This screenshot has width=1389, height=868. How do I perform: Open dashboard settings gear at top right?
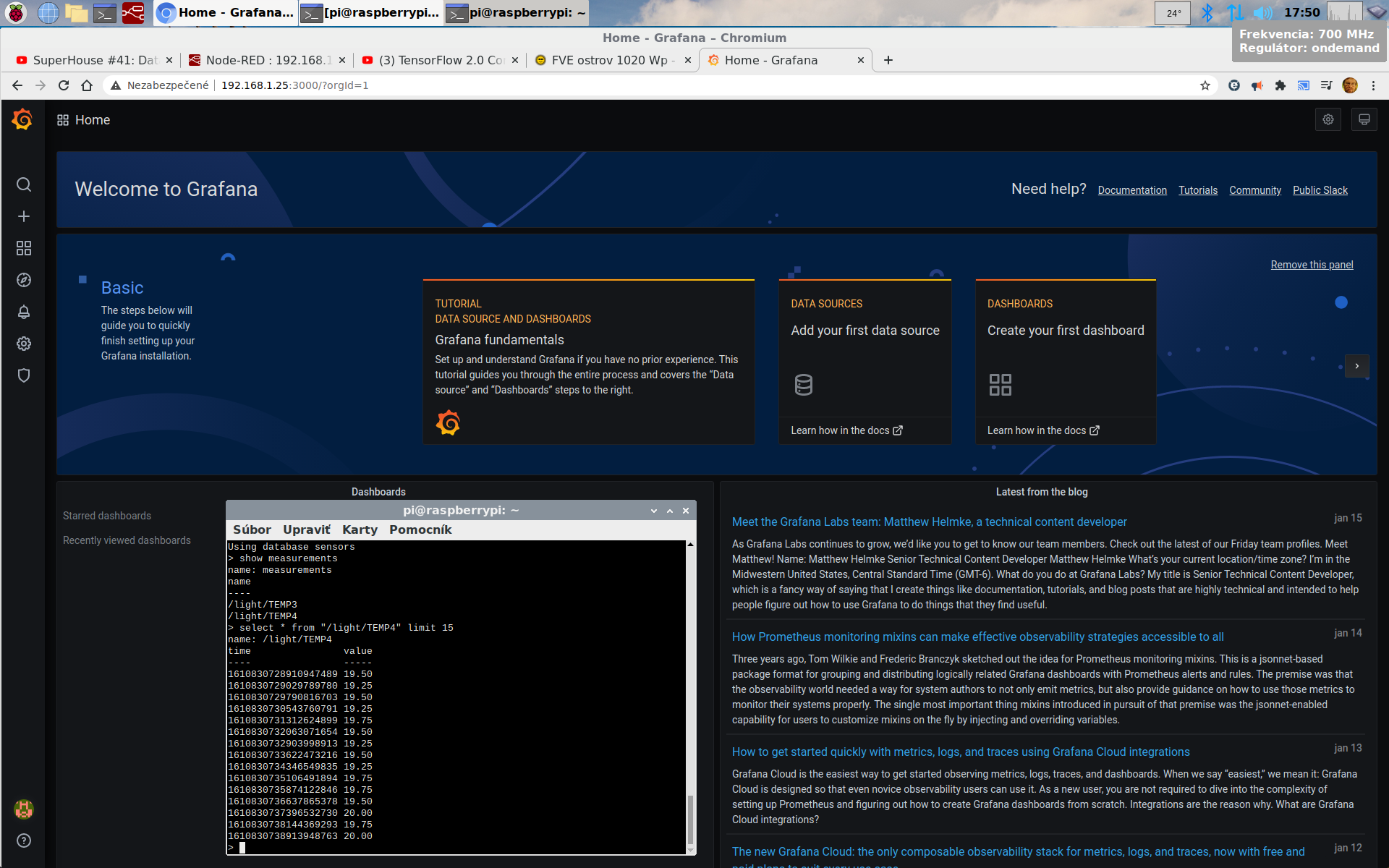click(1328, 119)
